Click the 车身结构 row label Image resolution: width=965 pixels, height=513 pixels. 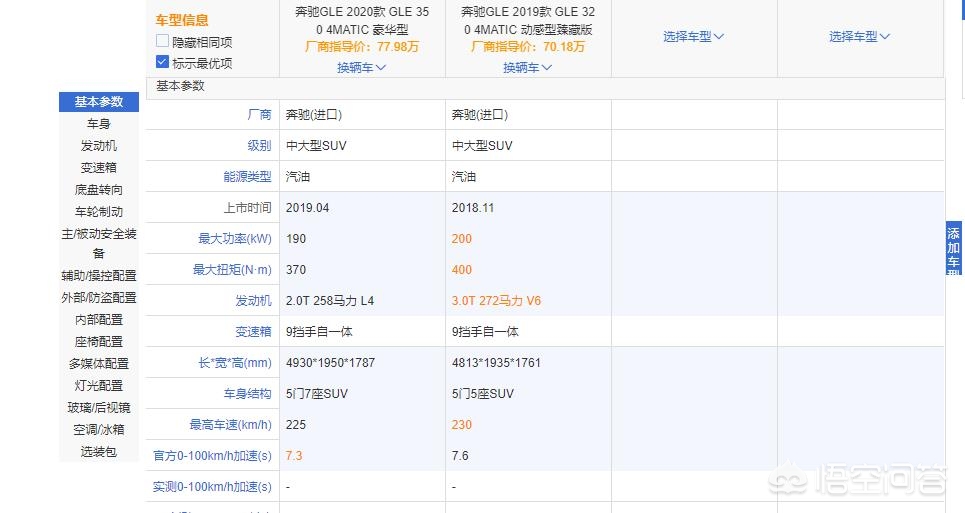(x=247, y=394)
